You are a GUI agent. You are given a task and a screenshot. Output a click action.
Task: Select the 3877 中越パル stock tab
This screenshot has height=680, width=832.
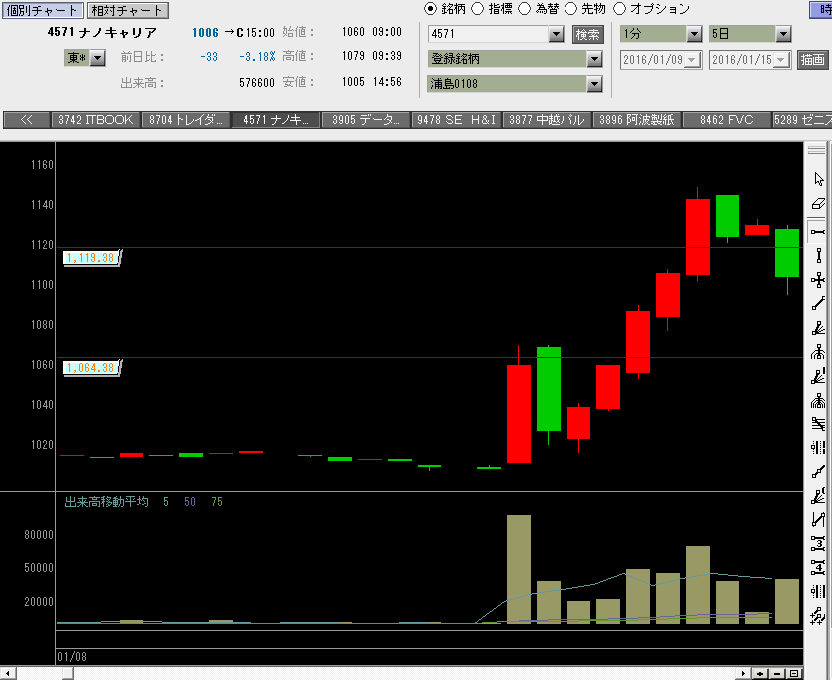tap(547, 120)
